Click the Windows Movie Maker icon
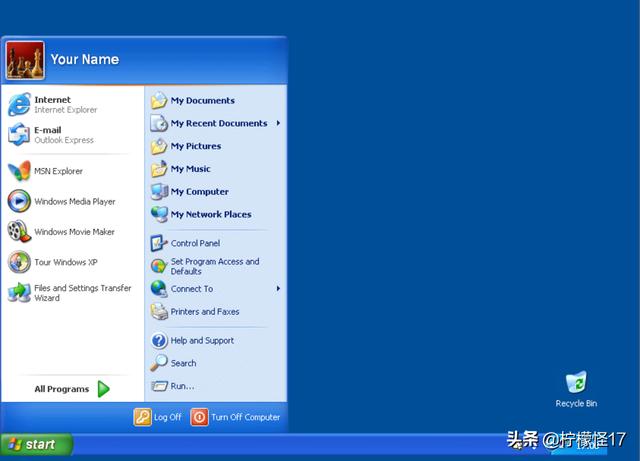The height and width of the screenshot is (461, 640). click(19, 231)
